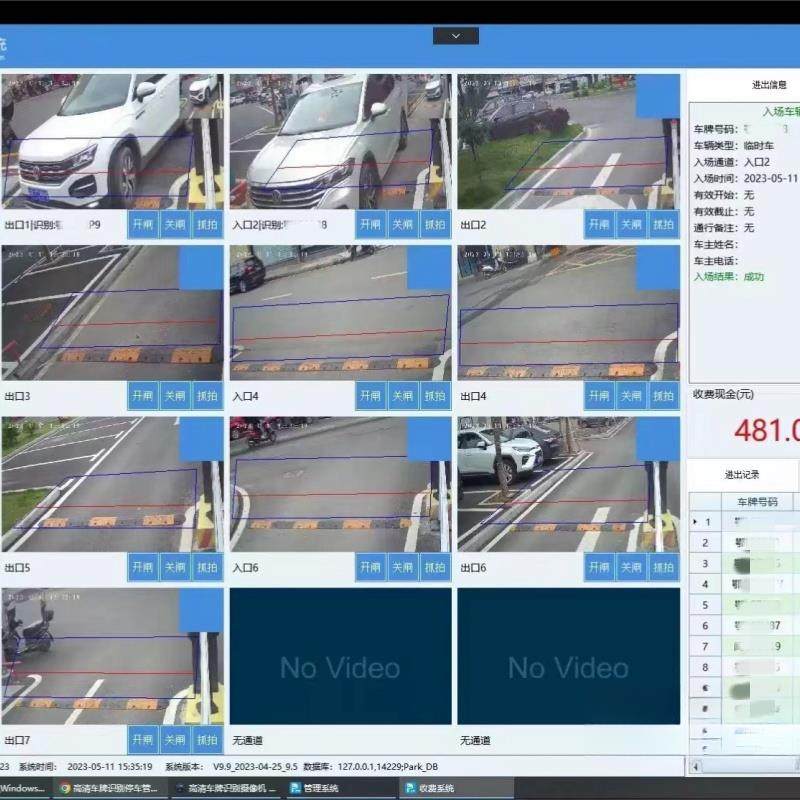This screenshot has width=800, height=800.
Task: Capture snapshot (抓拍) for 出口5
Action: pos(207,567)
